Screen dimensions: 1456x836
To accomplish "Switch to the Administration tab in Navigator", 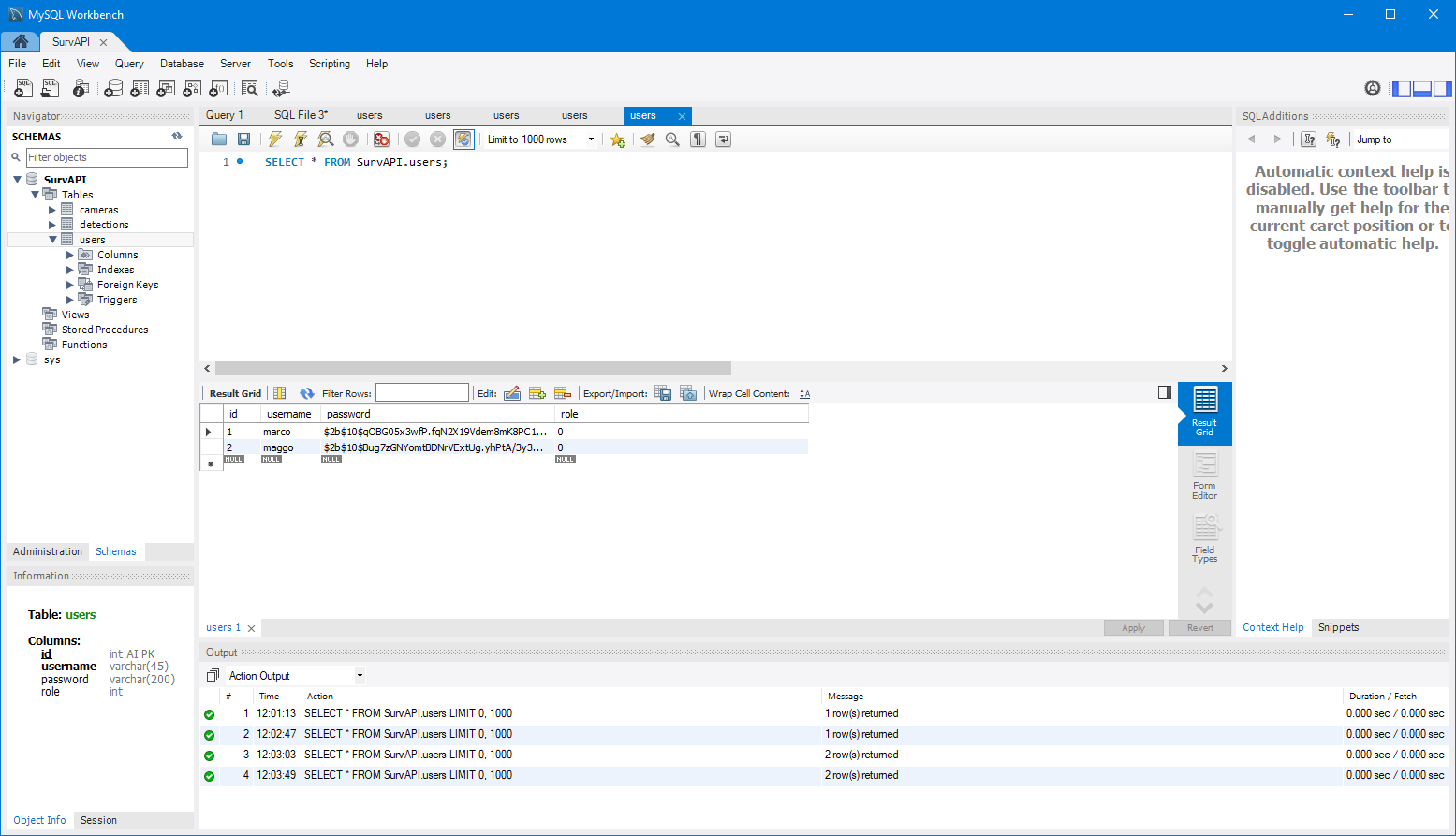I will point(48,551).
